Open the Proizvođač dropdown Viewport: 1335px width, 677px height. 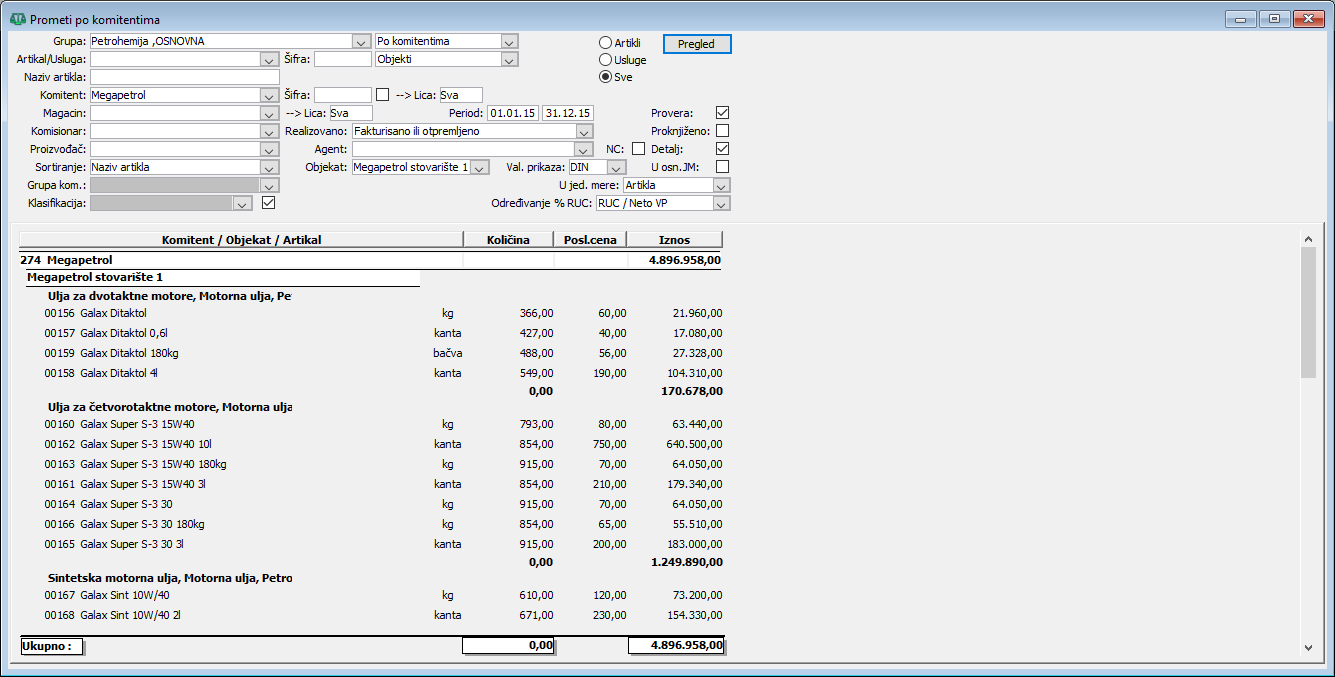(269, 149)
